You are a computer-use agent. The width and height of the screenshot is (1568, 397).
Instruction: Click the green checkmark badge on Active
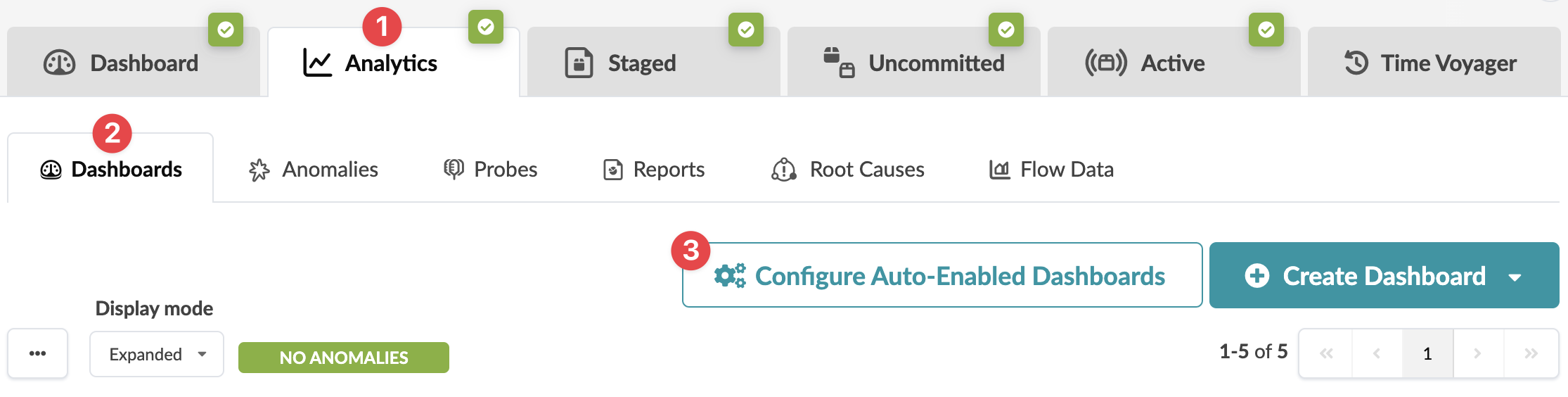pos(1266,30)
